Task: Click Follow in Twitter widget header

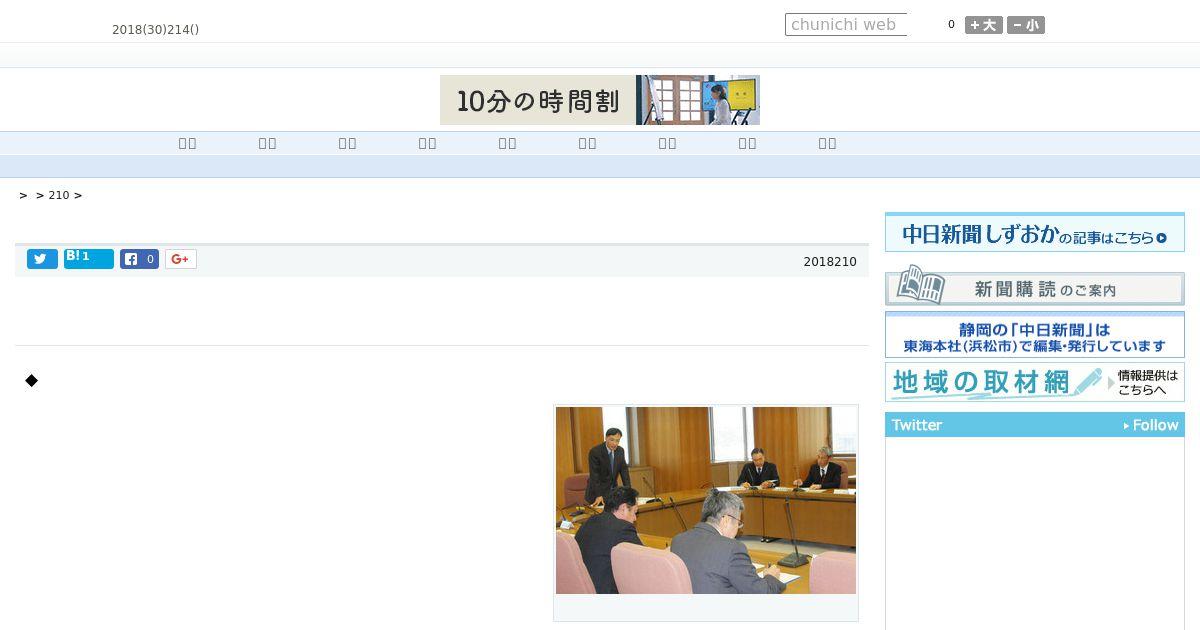Action: click(1151, 425)
